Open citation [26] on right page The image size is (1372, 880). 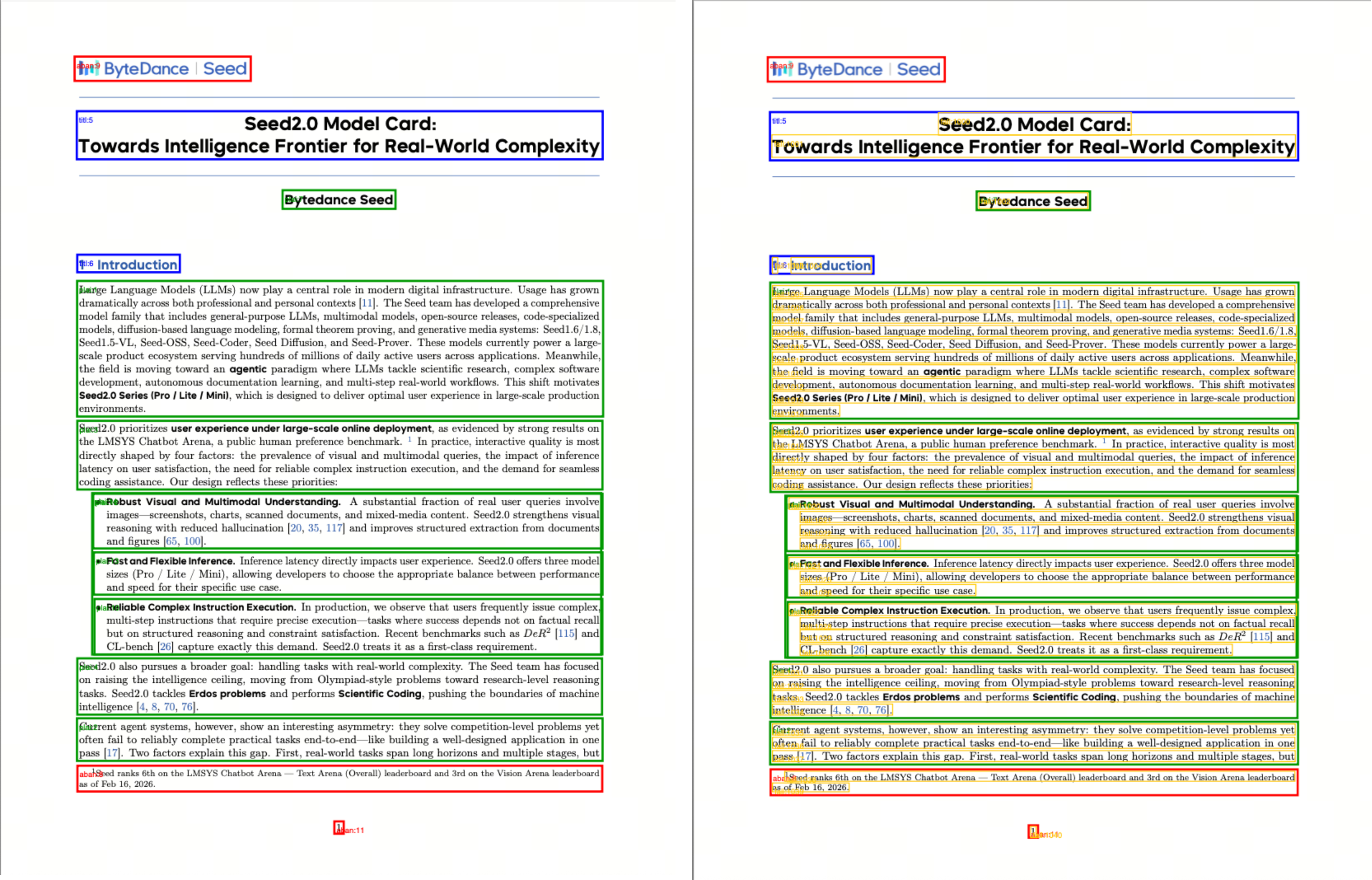(858, 650)
